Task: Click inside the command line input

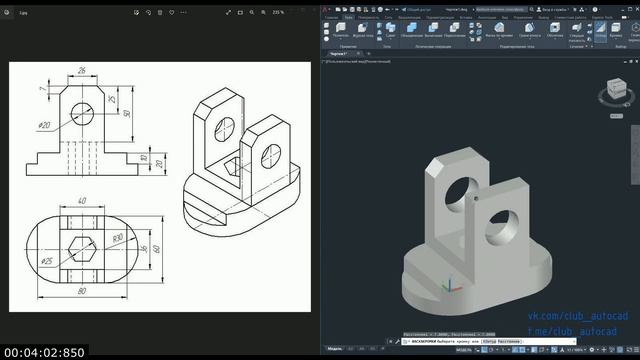Action: (488, 341)
